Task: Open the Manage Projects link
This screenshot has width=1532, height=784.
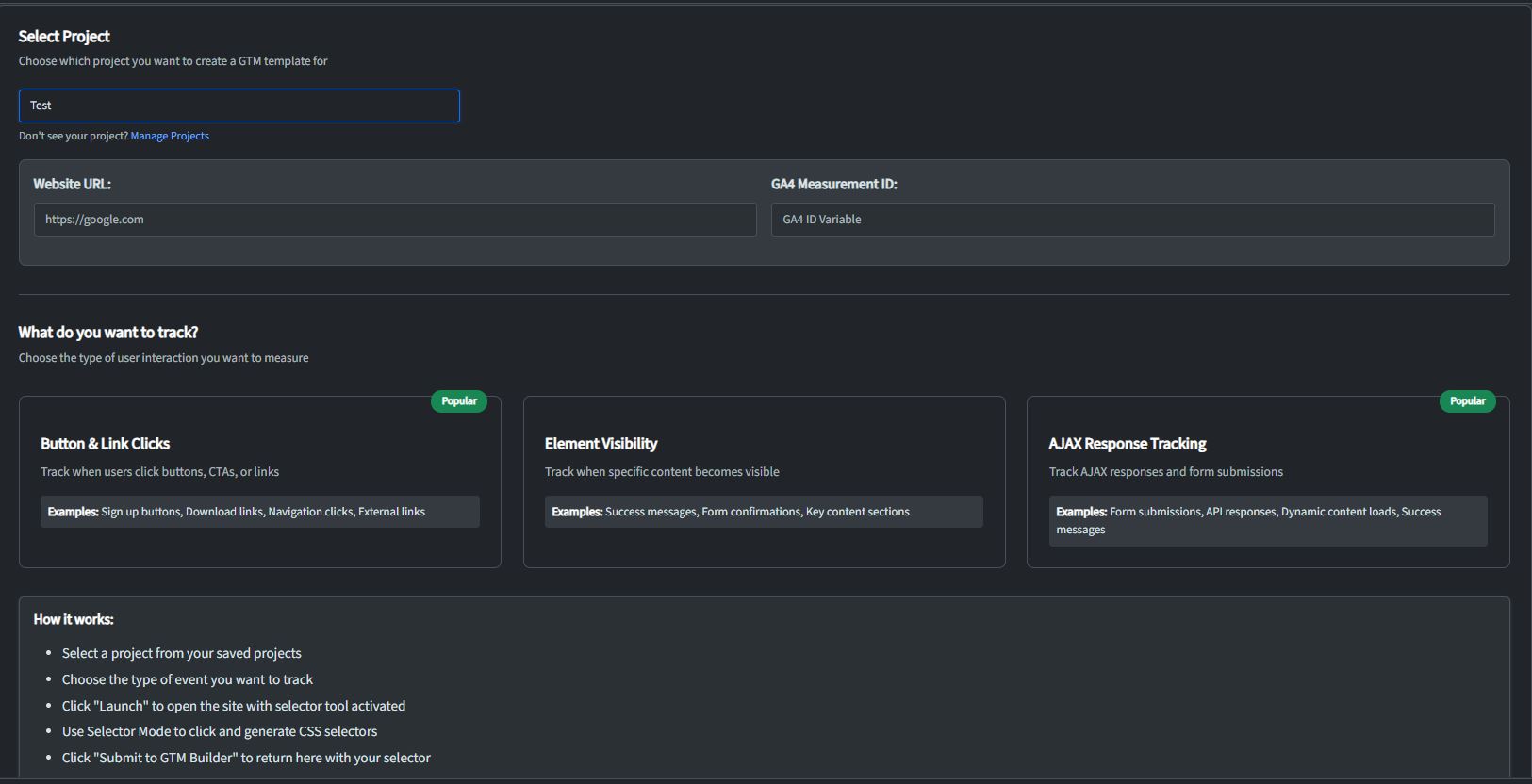Action: coord(170,136)
